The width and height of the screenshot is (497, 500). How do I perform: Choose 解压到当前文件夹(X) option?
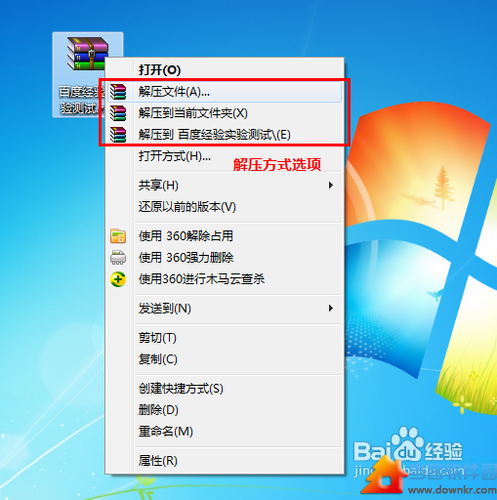coord(225,113)
